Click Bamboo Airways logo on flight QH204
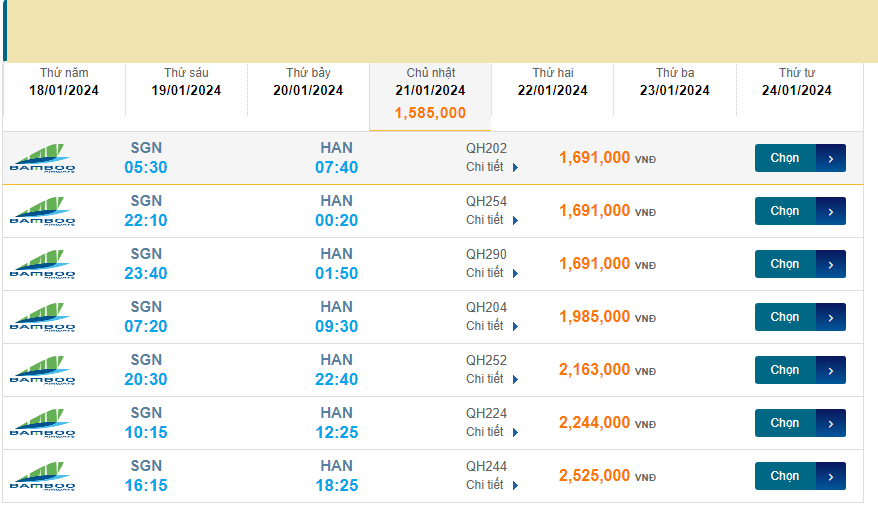The image size is (878, 513). click(x=42, y=317)
